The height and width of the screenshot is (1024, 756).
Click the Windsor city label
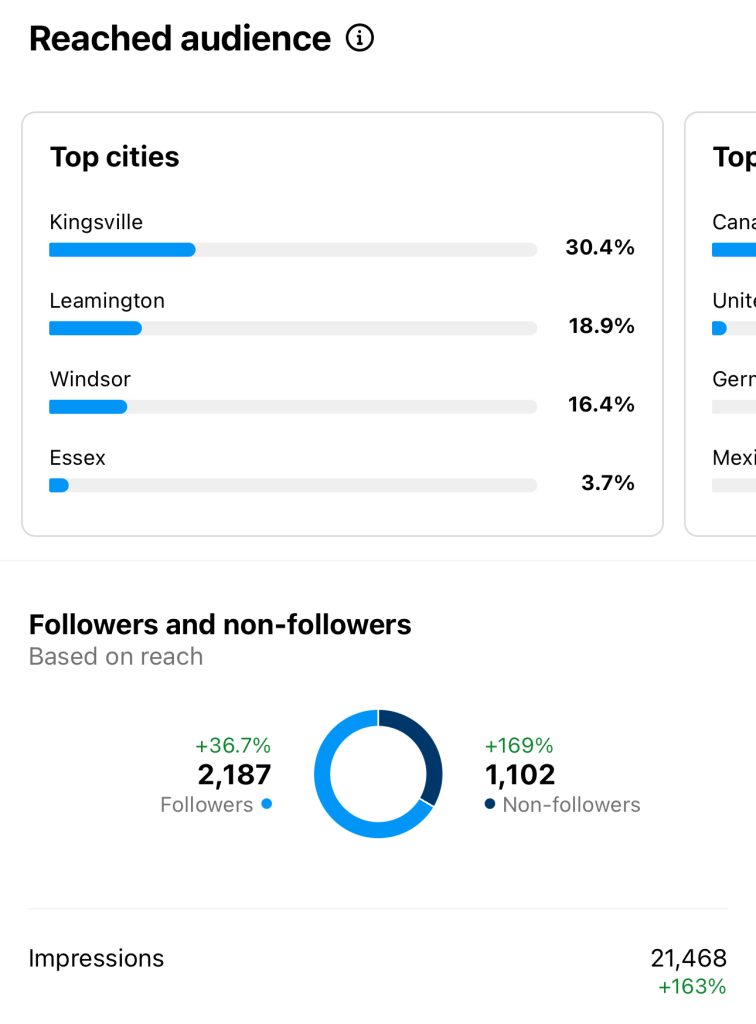pos(90,379)
